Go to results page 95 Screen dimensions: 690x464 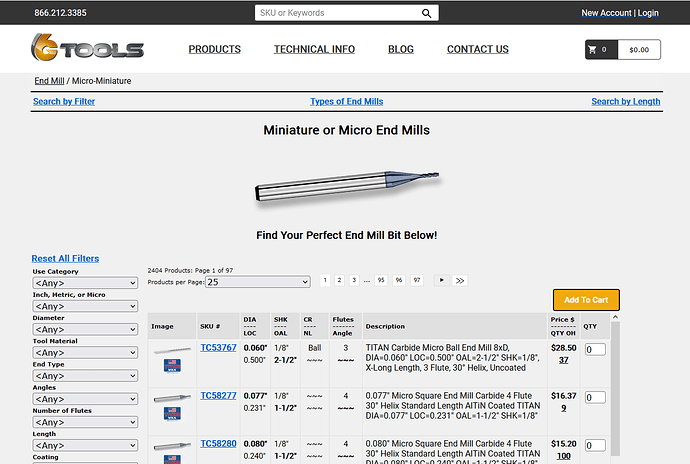pos(381,280)
